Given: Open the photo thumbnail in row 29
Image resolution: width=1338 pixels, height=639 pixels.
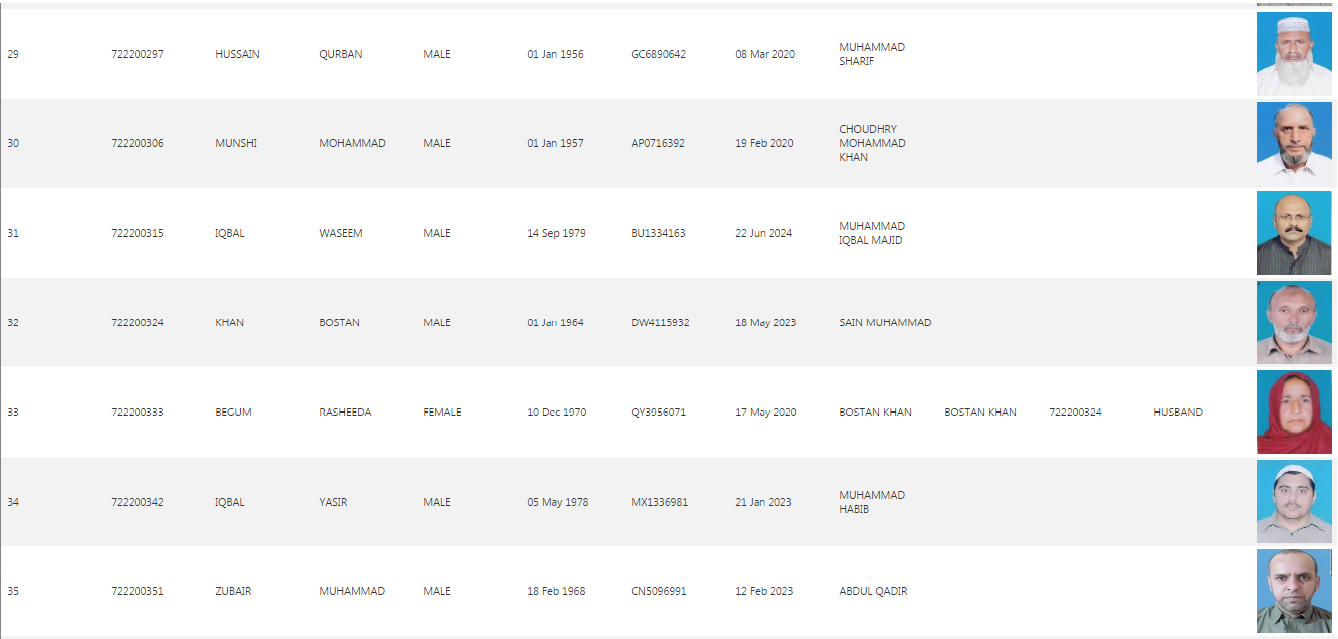Looking at the screenshot, I should point(1293,54).
